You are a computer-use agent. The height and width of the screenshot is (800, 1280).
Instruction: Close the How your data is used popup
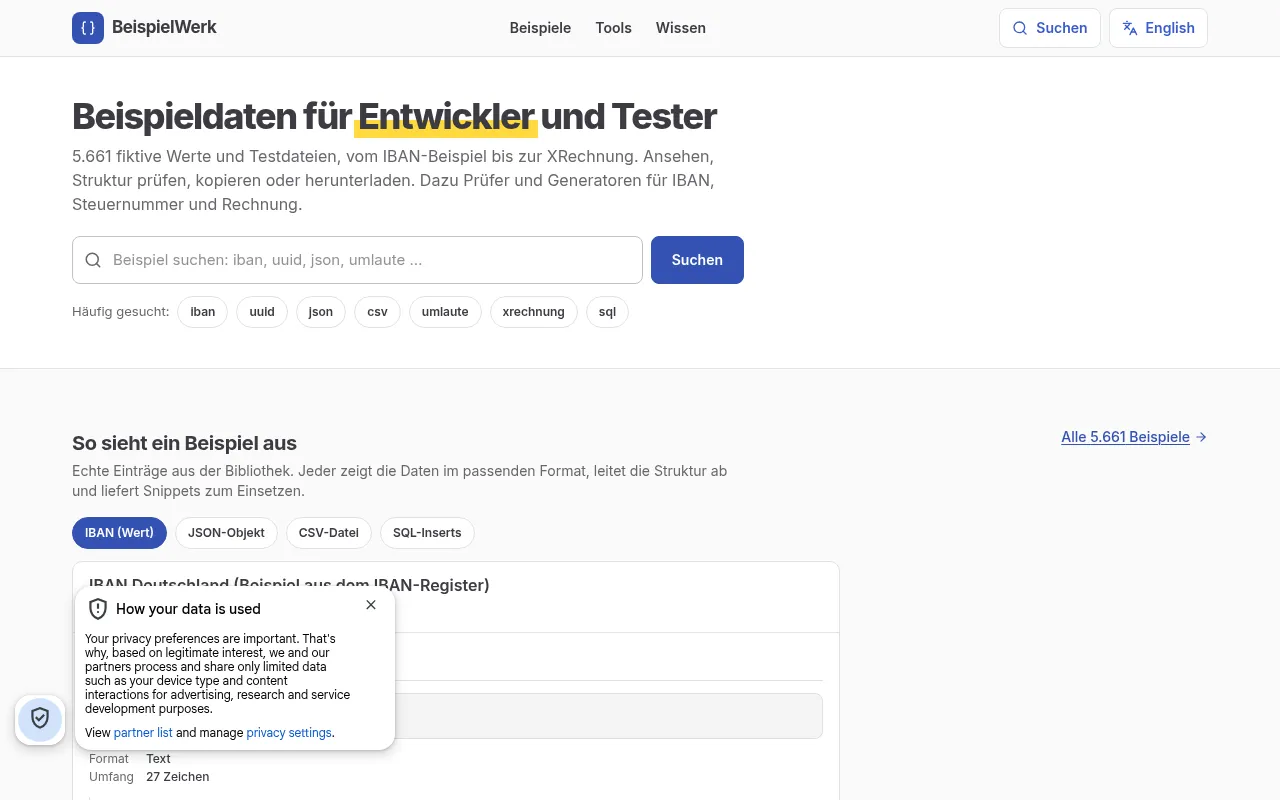[371, 605]
